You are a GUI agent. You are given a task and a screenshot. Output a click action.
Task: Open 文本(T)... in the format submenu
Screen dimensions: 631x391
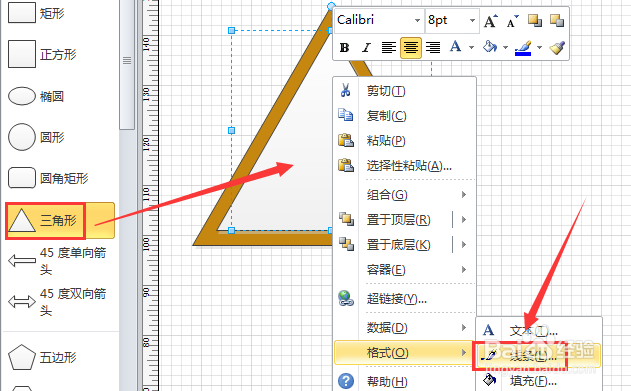pyautogui.click(x=539, y=331)
